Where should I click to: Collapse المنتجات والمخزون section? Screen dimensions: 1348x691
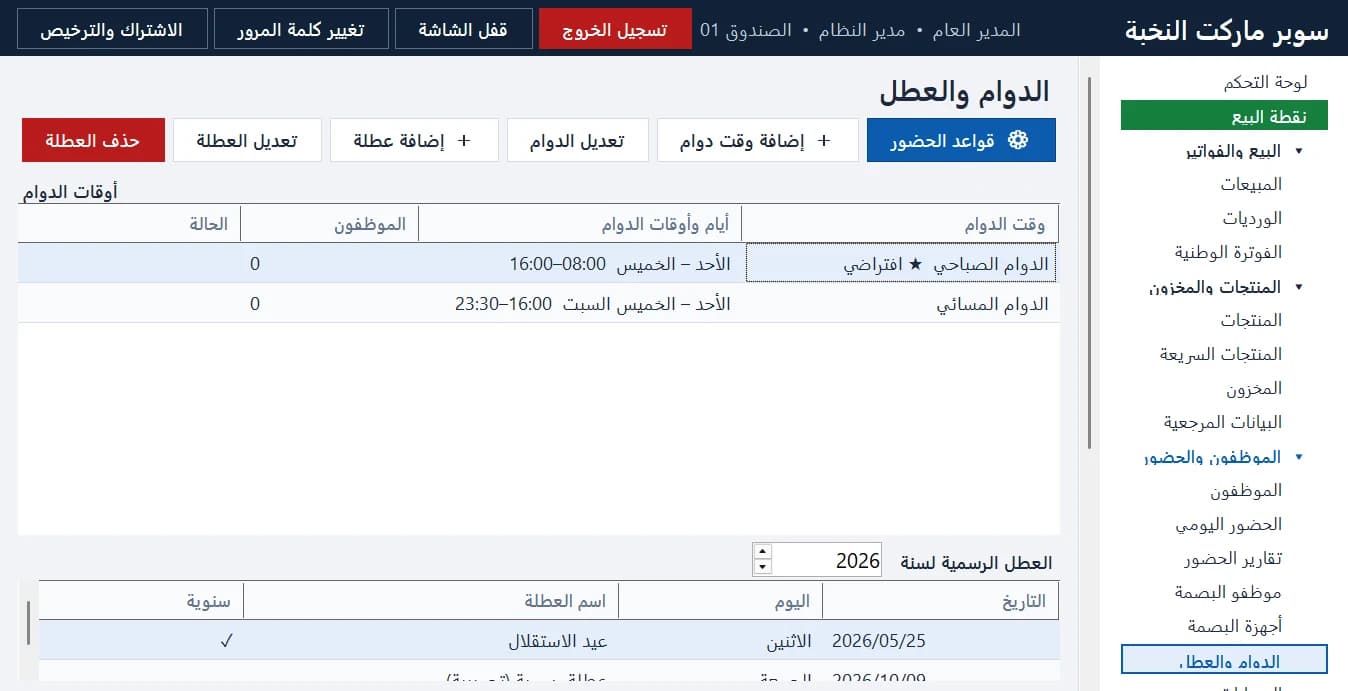(x=1299, y=287)
